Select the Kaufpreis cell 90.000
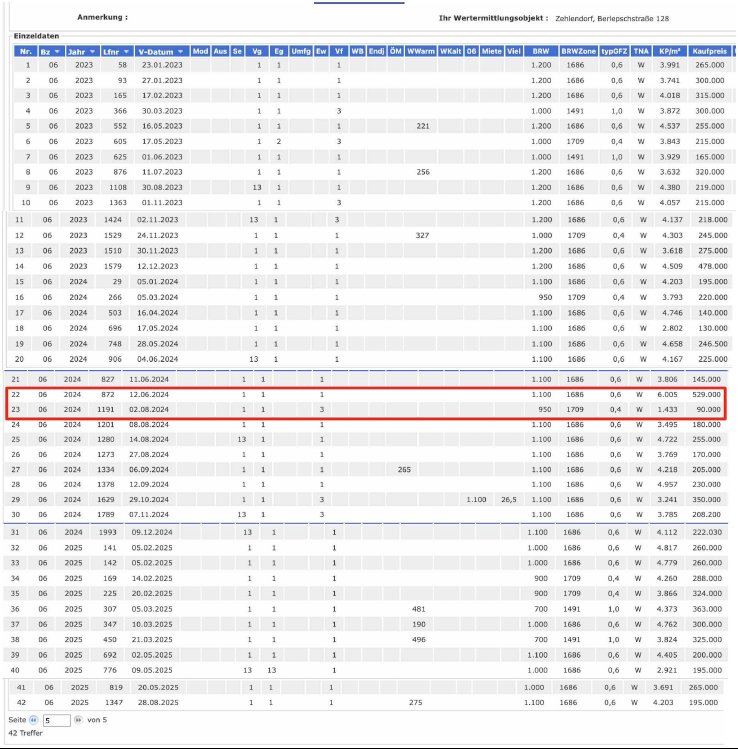Screen dimensions: 738x749 point(708,409)
